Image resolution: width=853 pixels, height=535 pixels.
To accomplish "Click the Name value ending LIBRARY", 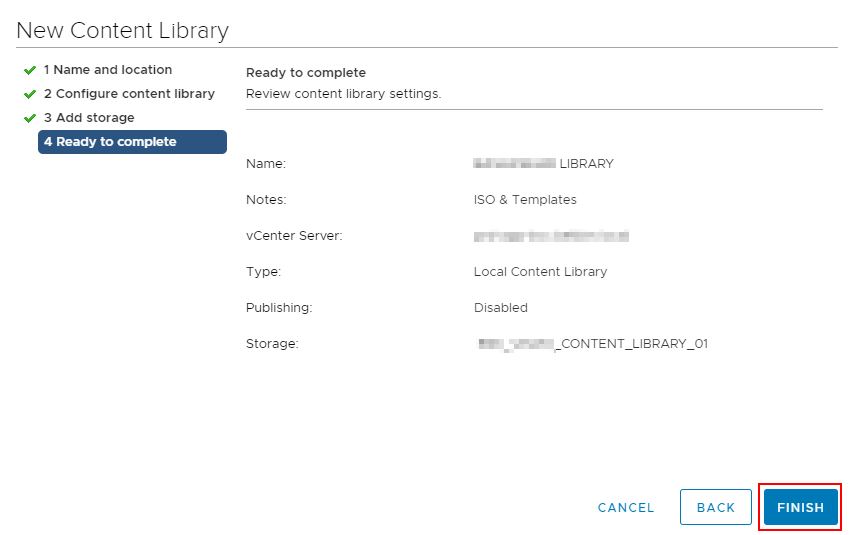I will 543,163.
